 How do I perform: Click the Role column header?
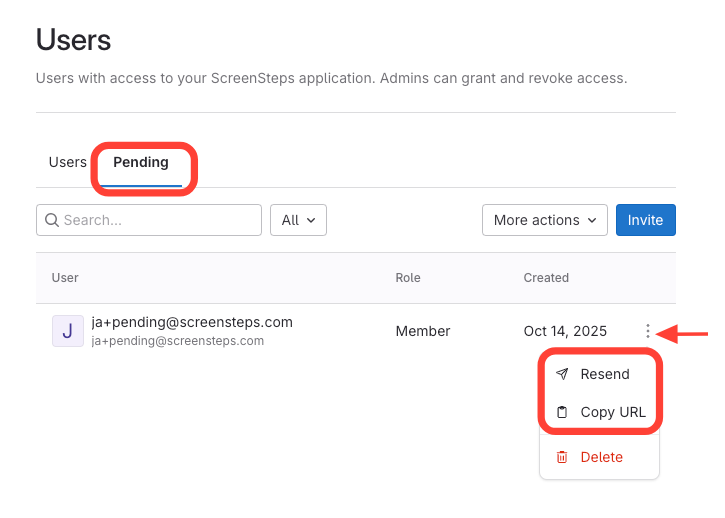[x=408, y=278]
